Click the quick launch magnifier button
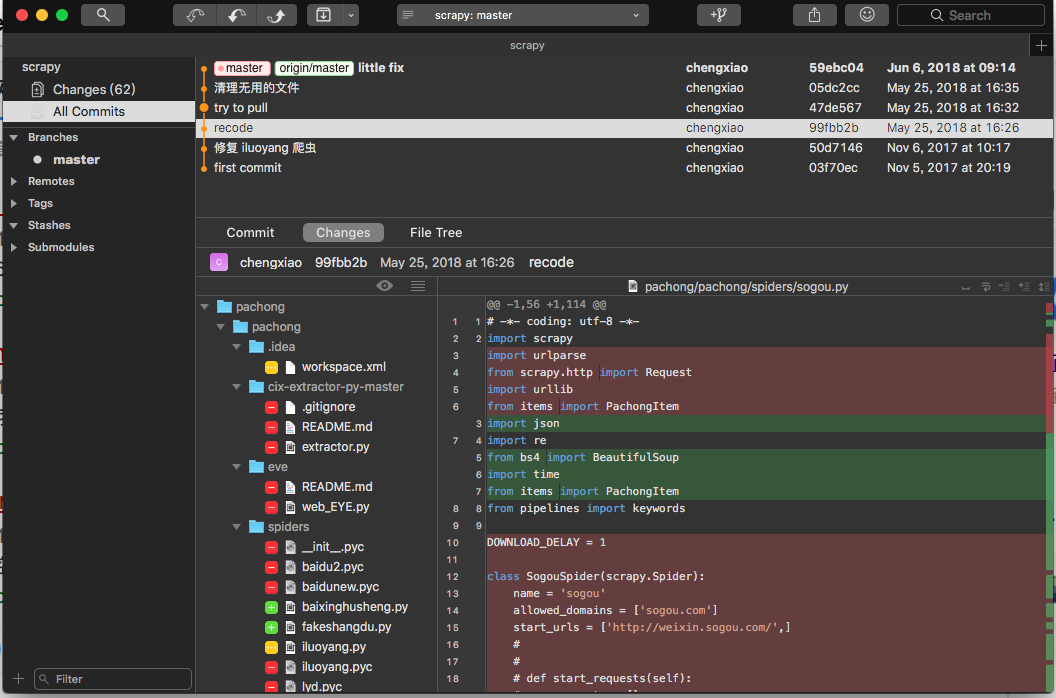 coord(103,15)
